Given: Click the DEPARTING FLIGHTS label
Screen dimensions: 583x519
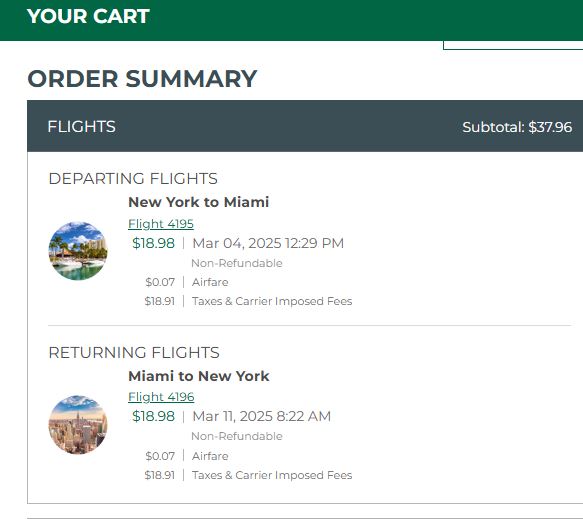Looking at the screenshot, I should (x=133, y=178).
